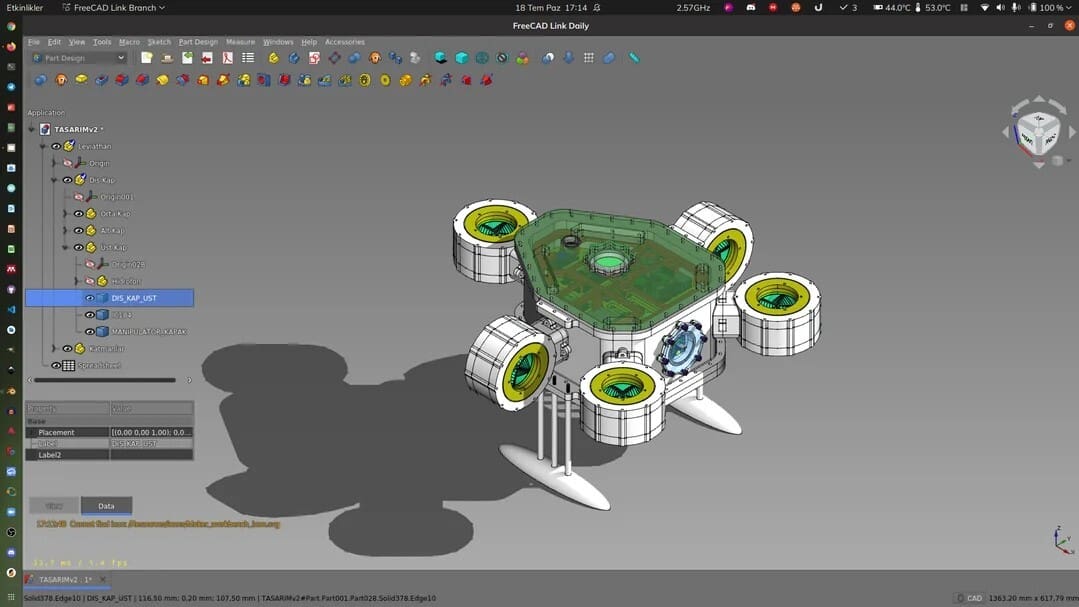Toggle visibility eye of Spreadsheet item
The width and height of the screenshot is (1079, 607).
click(56, 366)
